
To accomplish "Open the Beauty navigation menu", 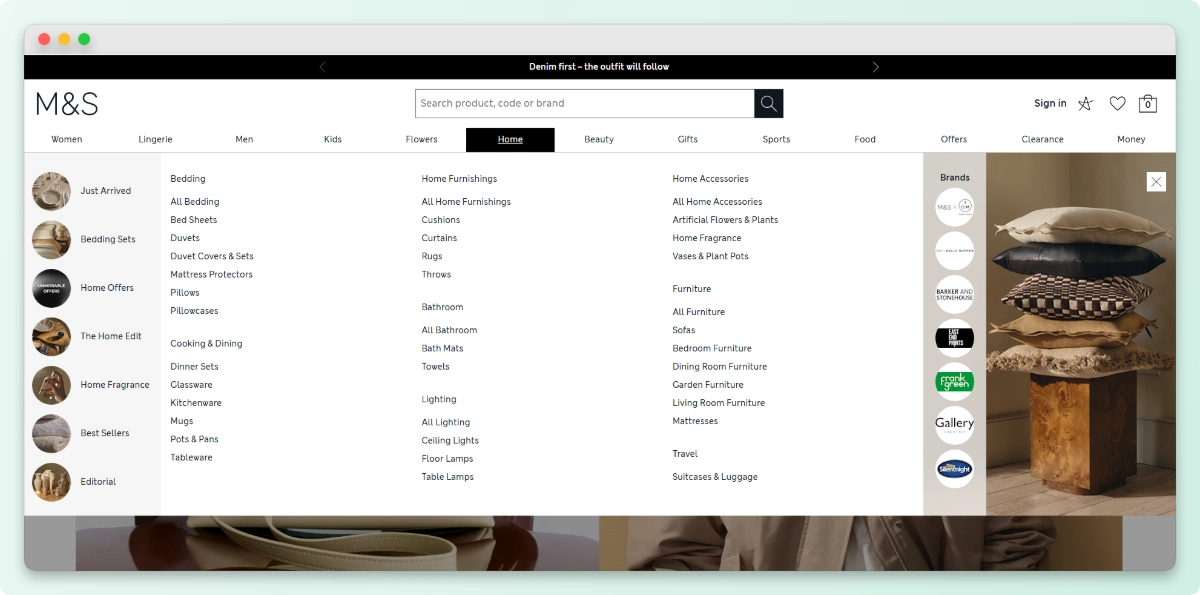I will pos(599,139).
